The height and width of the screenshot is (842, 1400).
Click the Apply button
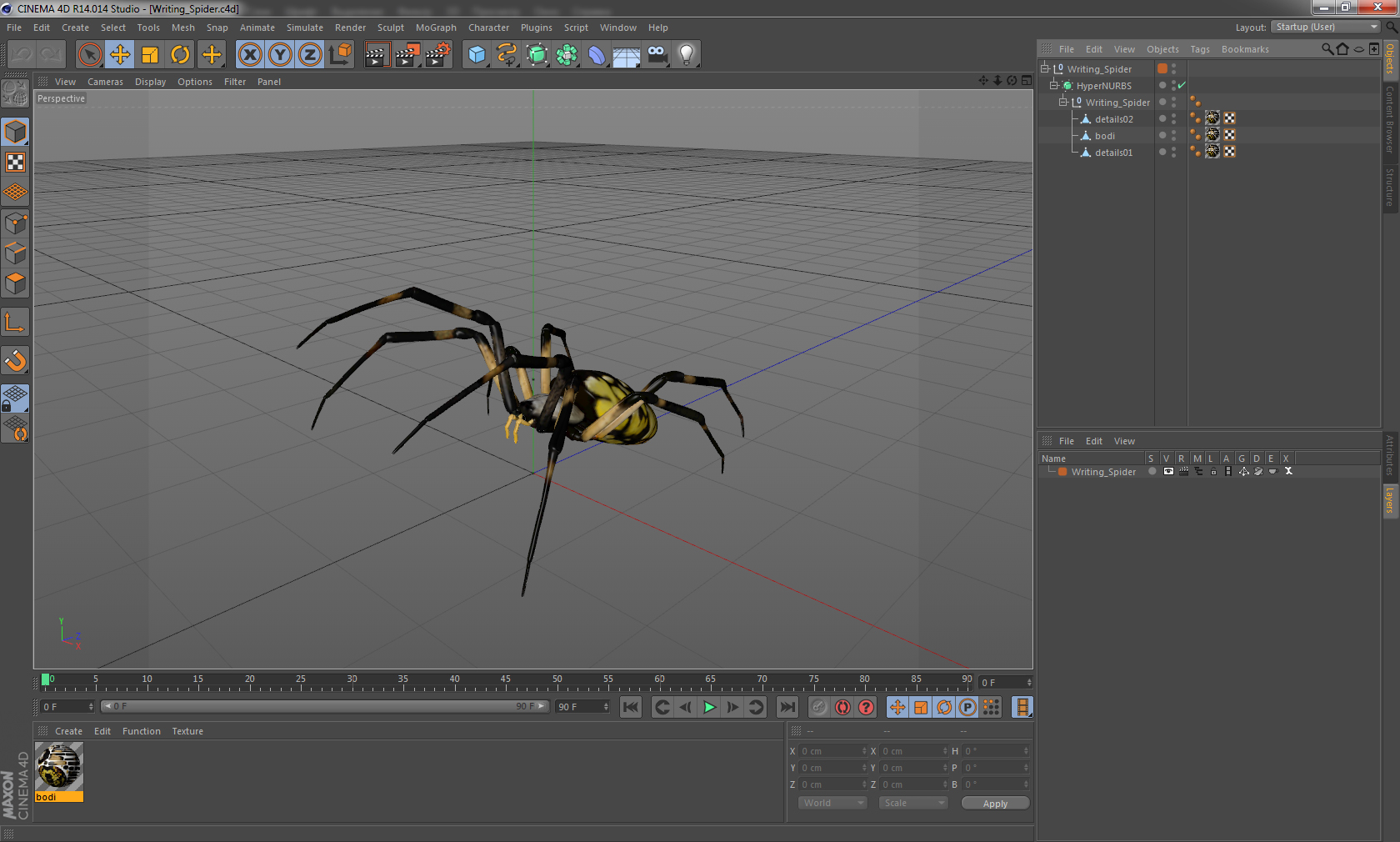point(995,804)
